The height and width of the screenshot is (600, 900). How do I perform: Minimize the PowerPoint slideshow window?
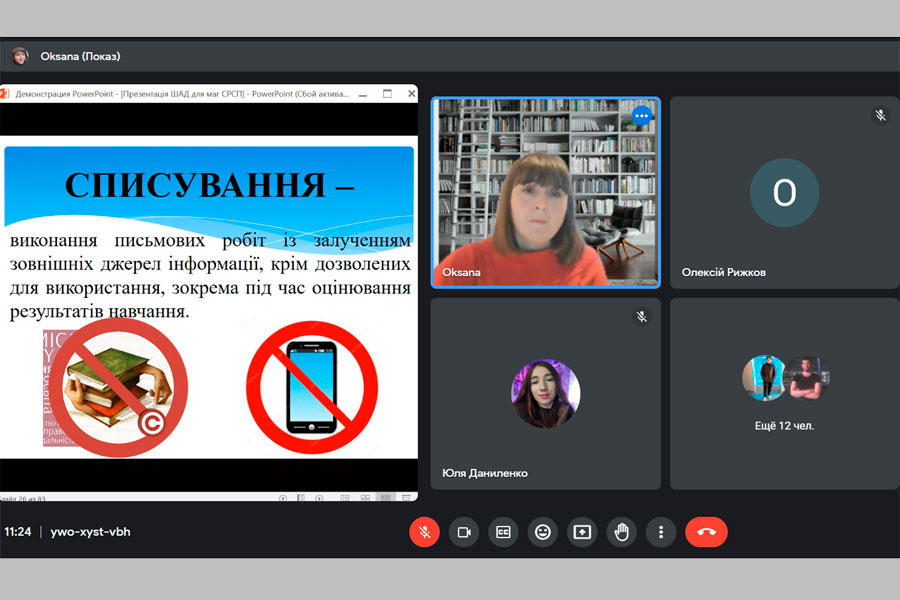(x=363, y=94)
